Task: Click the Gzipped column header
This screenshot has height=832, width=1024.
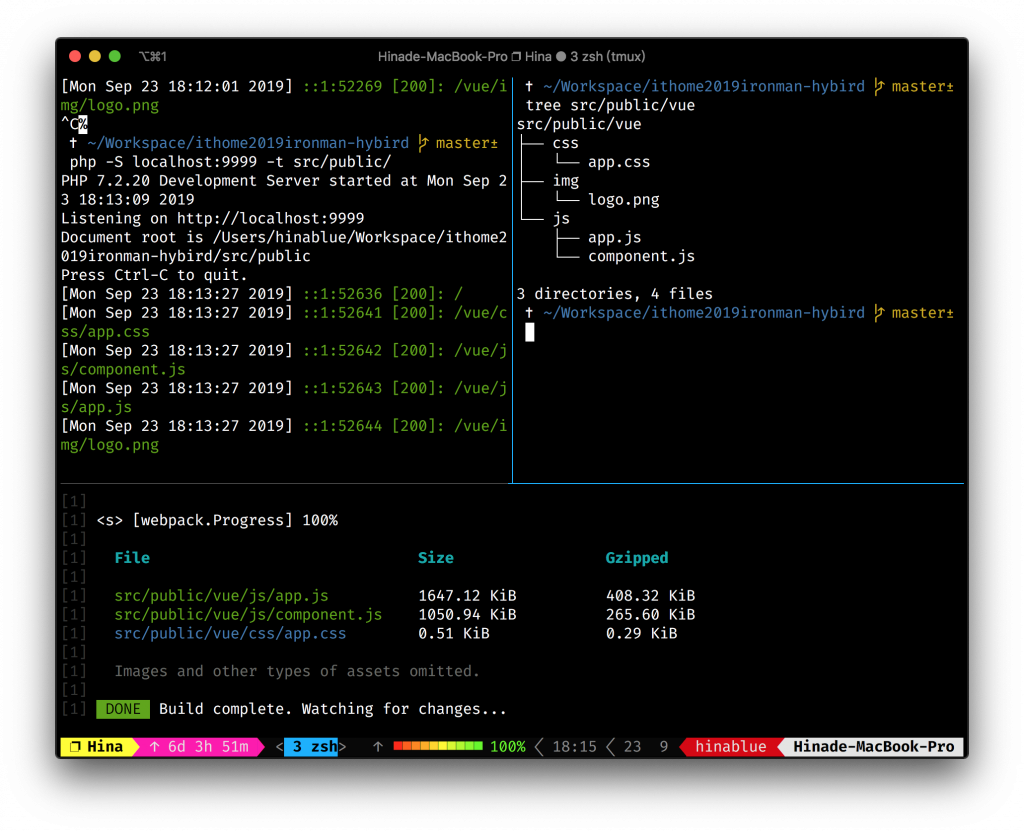Action: pos(637,558)
